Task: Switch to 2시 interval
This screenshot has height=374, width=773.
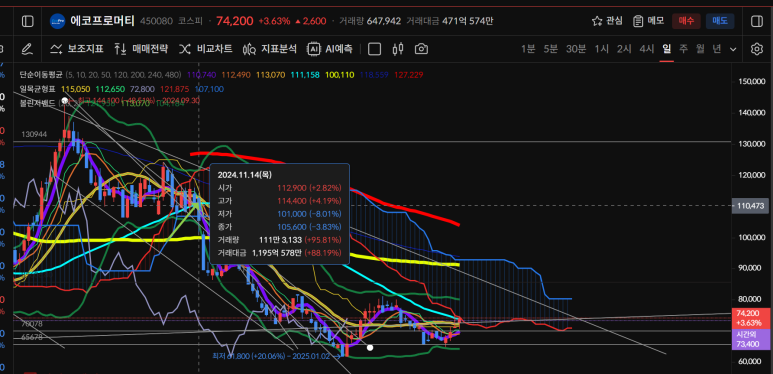Action: click(x=624, y=49)
